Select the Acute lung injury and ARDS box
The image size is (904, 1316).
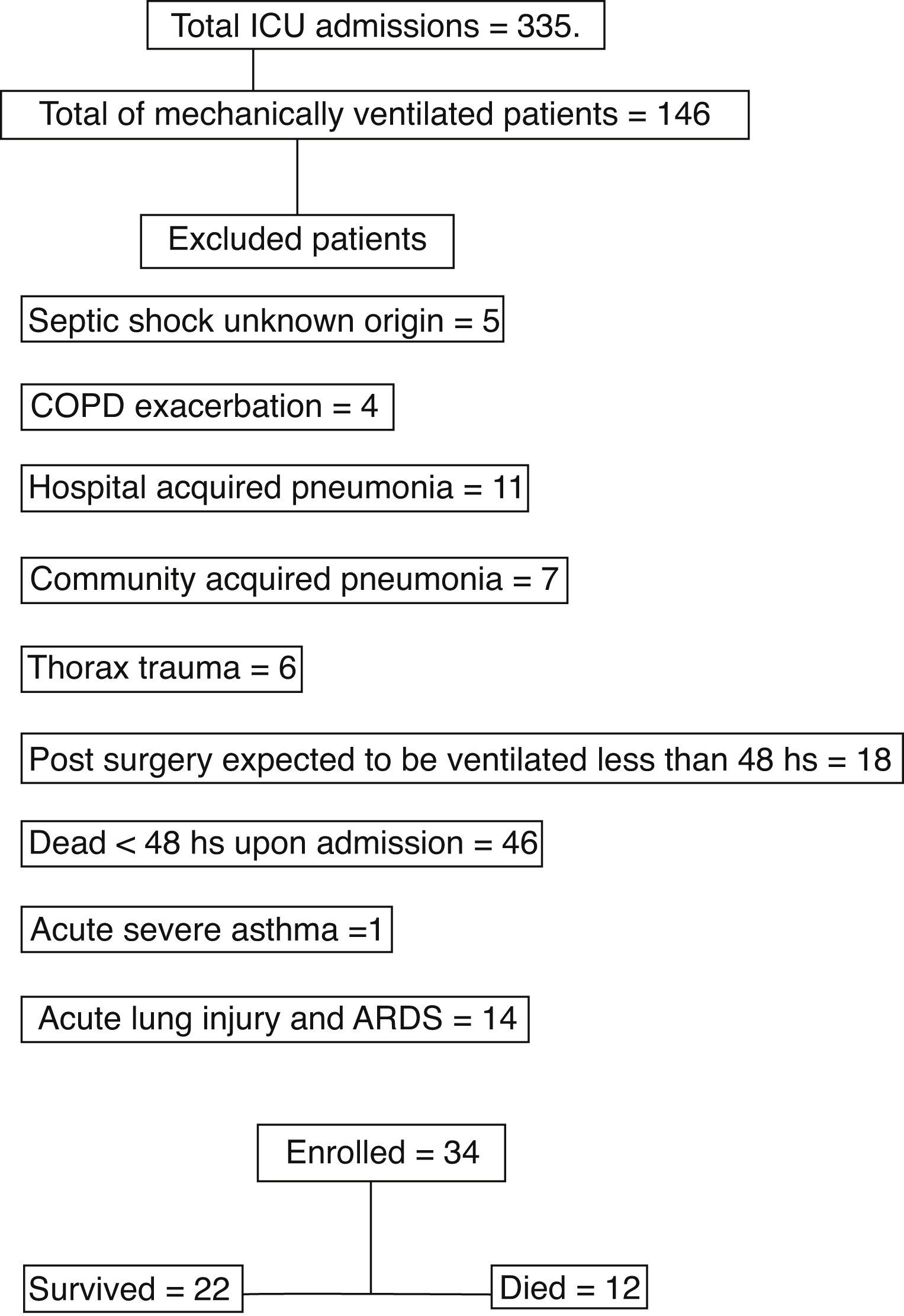275,1019
